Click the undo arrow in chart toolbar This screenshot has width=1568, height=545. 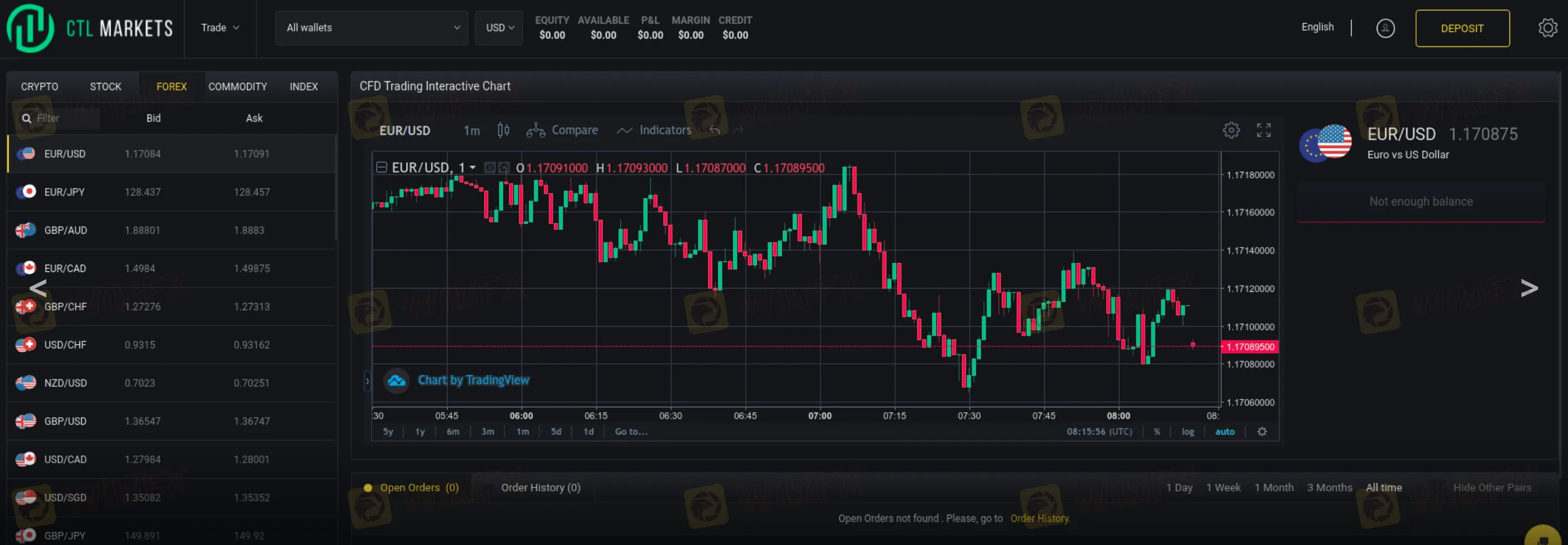coord(714,130)
